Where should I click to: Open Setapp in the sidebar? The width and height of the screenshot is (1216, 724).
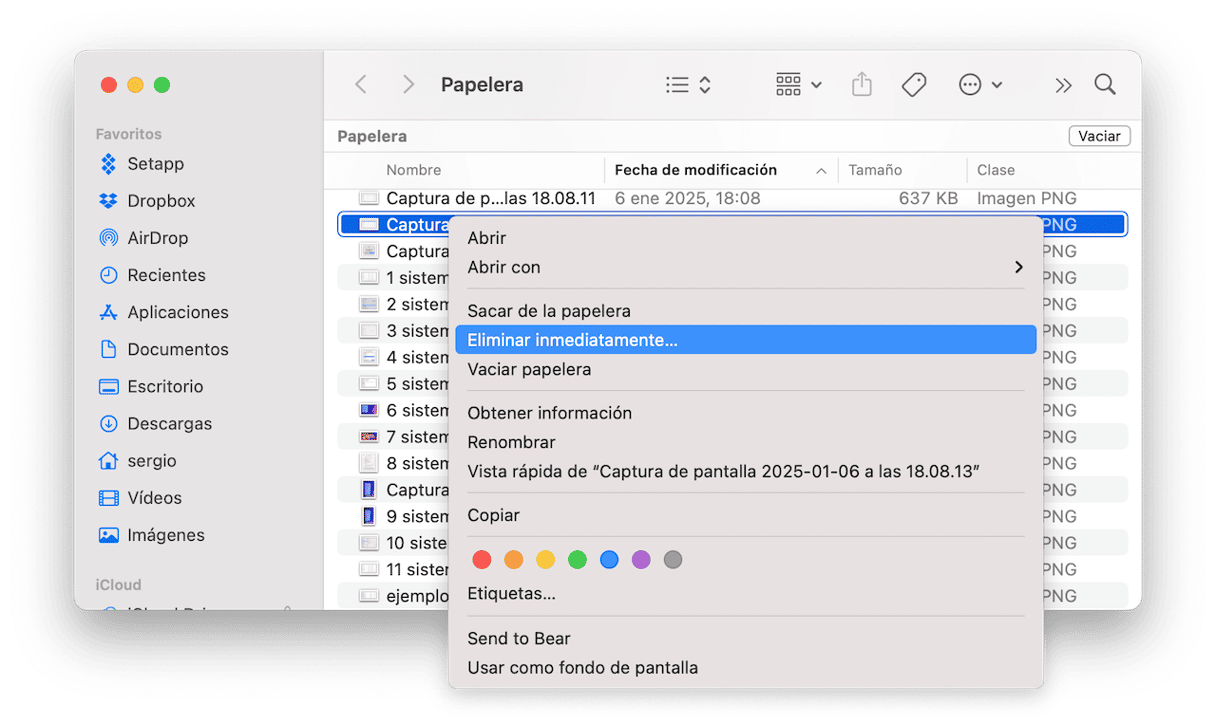click(142, 164)
